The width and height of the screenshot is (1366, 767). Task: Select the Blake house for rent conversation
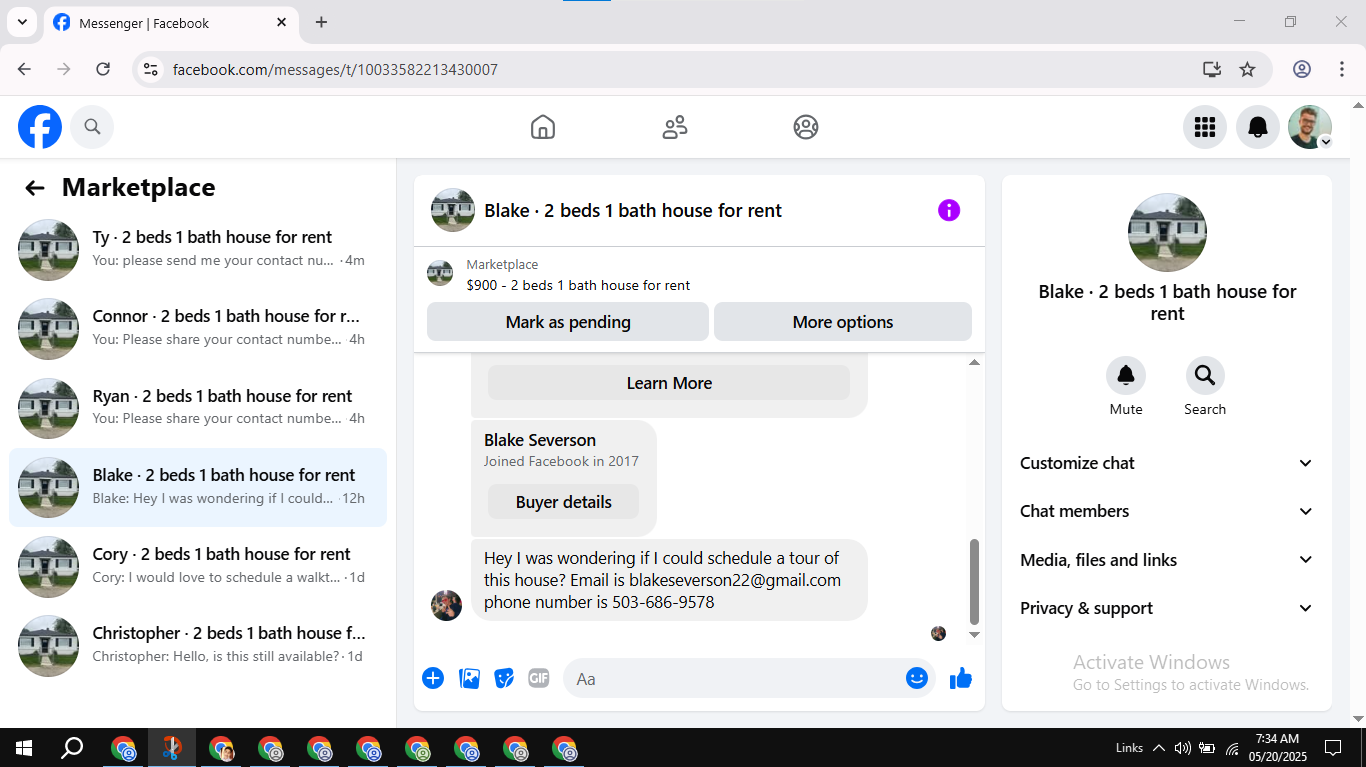coord(198,487)
